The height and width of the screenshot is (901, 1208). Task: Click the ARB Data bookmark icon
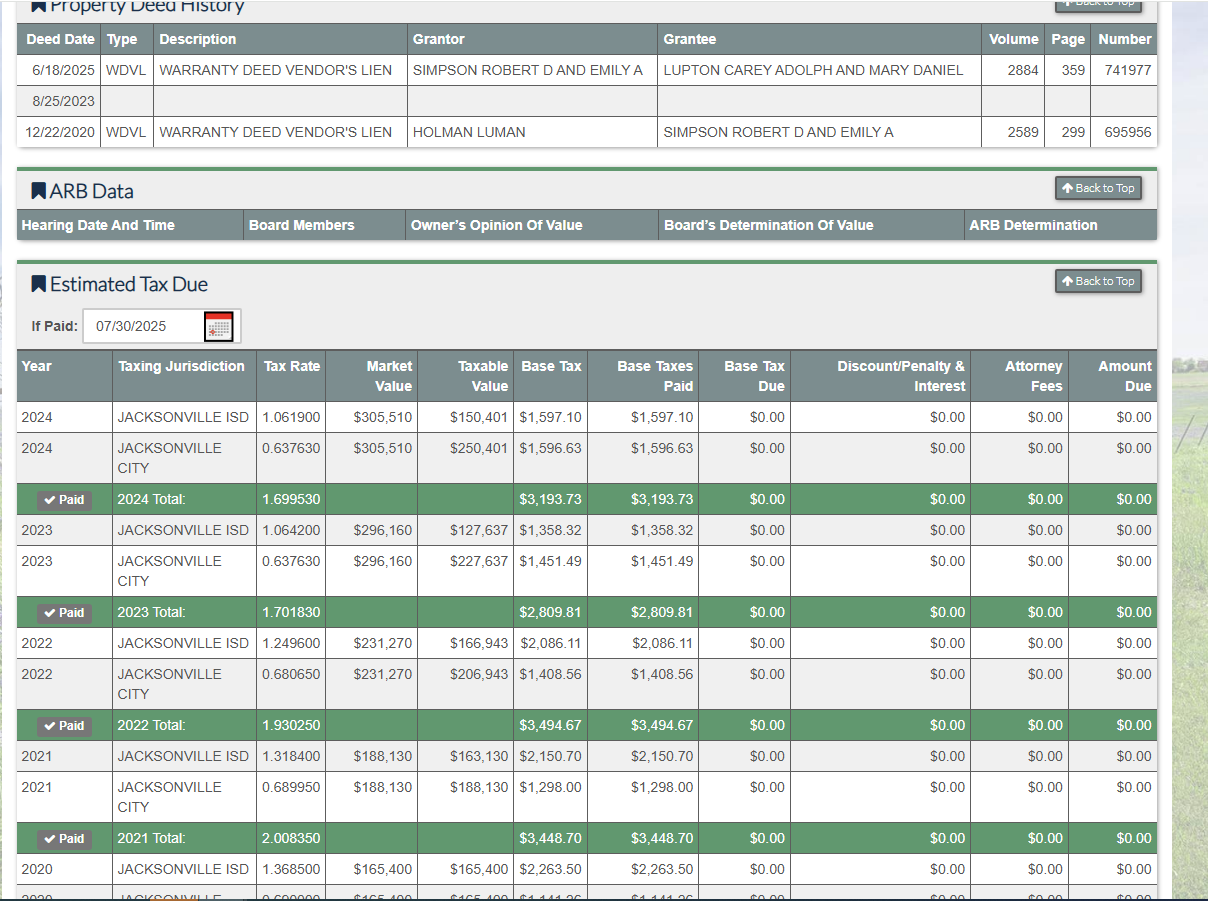[39, 191]
